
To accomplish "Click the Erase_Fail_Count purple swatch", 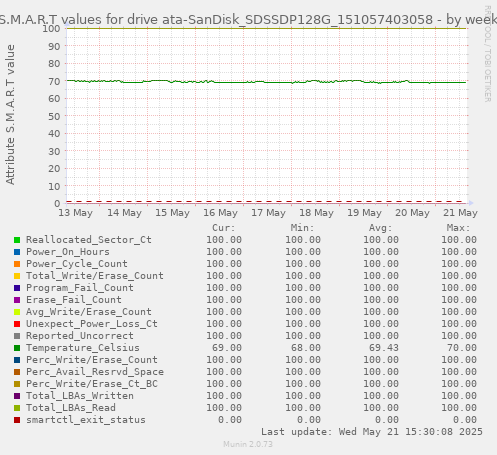I will coord(17,300).
